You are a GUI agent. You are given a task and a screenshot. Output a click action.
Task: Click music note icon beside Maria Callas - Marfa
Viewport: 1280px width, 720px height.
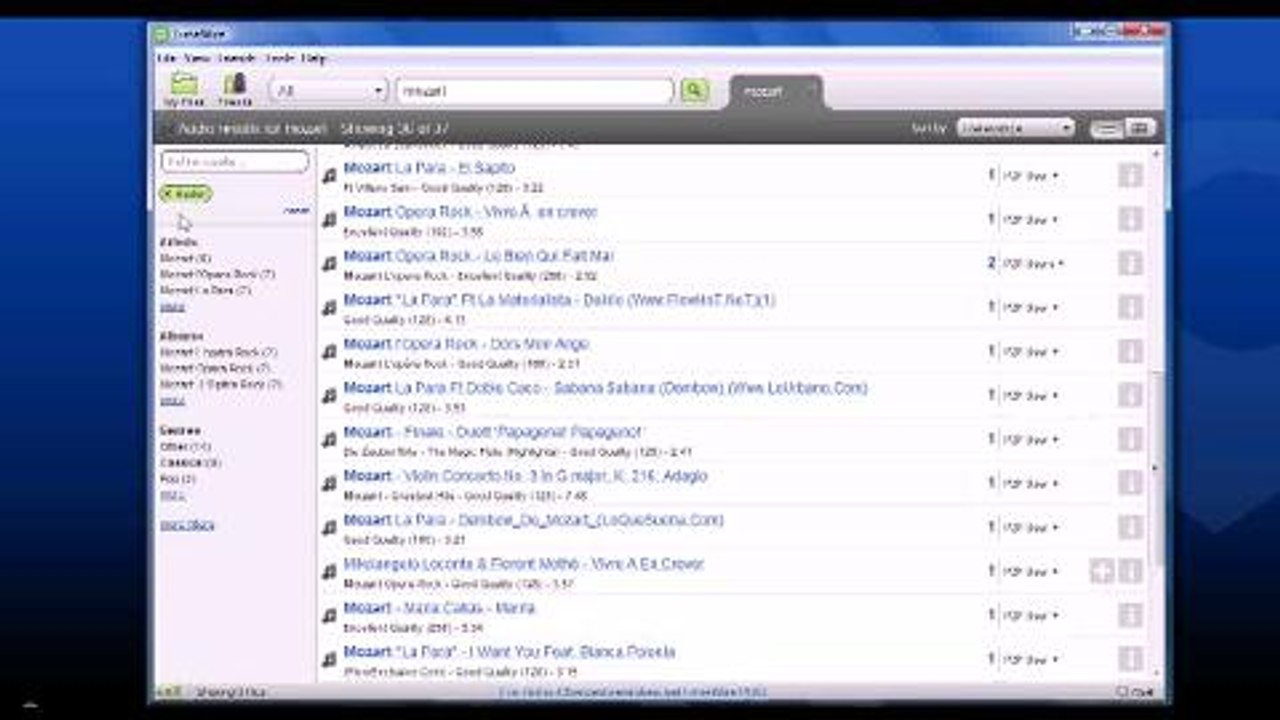click(x=329, y=616)
